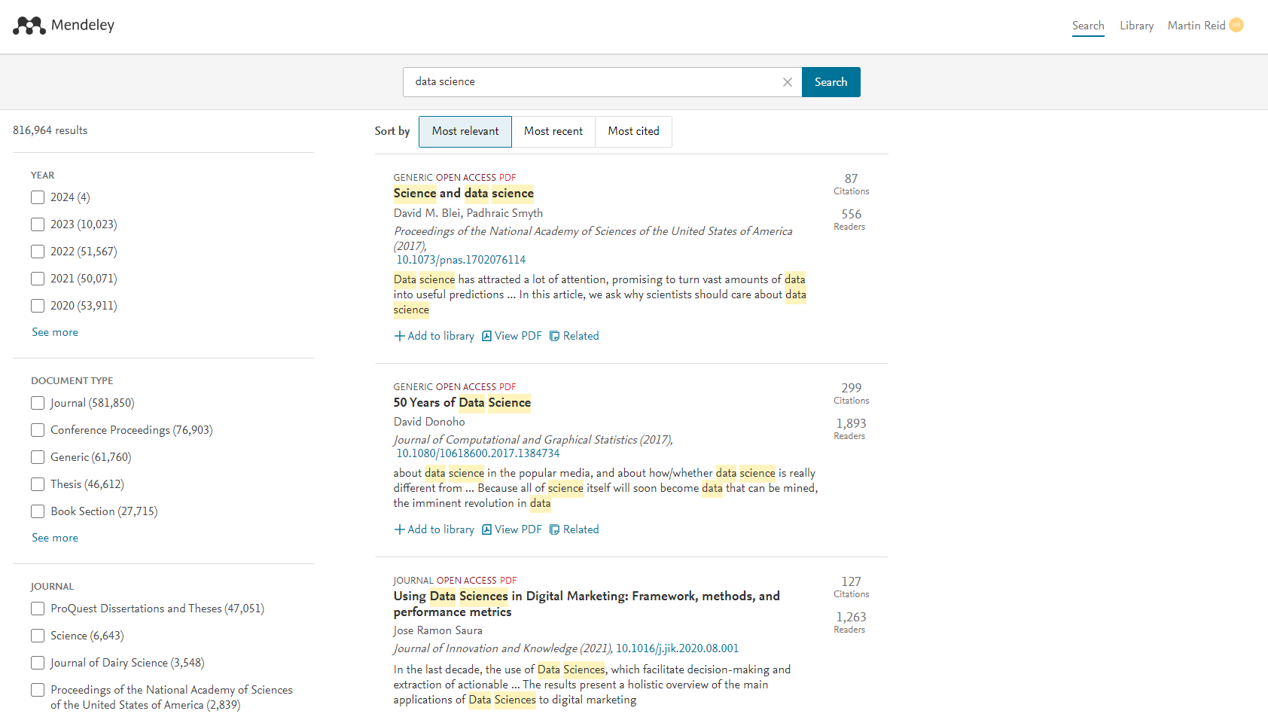Click inside the 'data science' search field

click(590, 82)
